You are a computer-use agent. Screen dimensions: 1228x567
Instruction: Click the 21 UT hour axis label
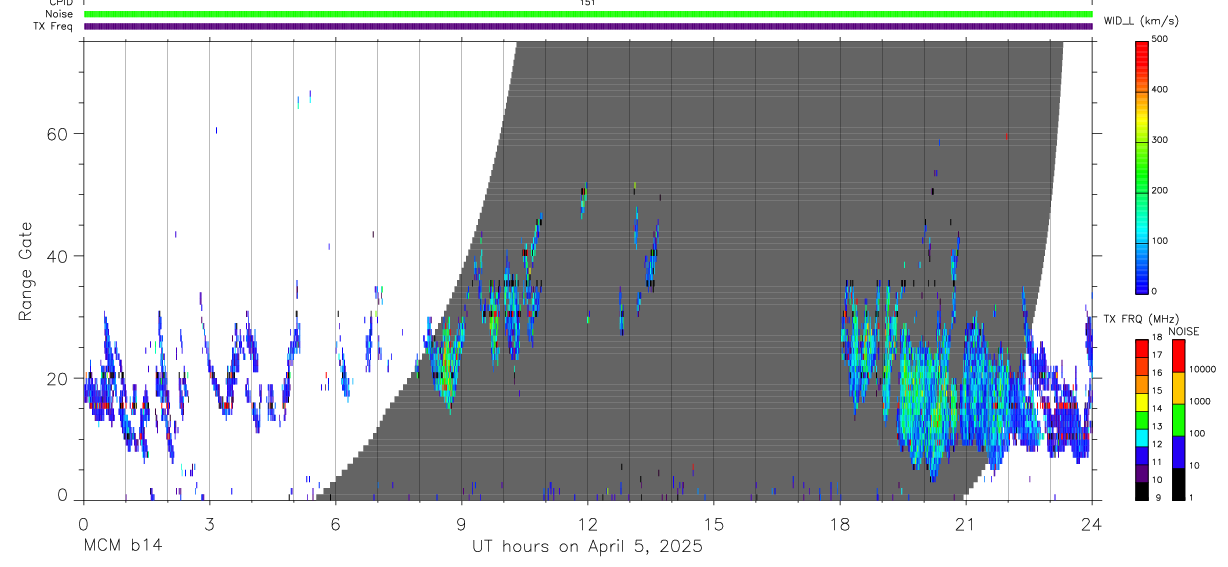[x=965, y=523]
